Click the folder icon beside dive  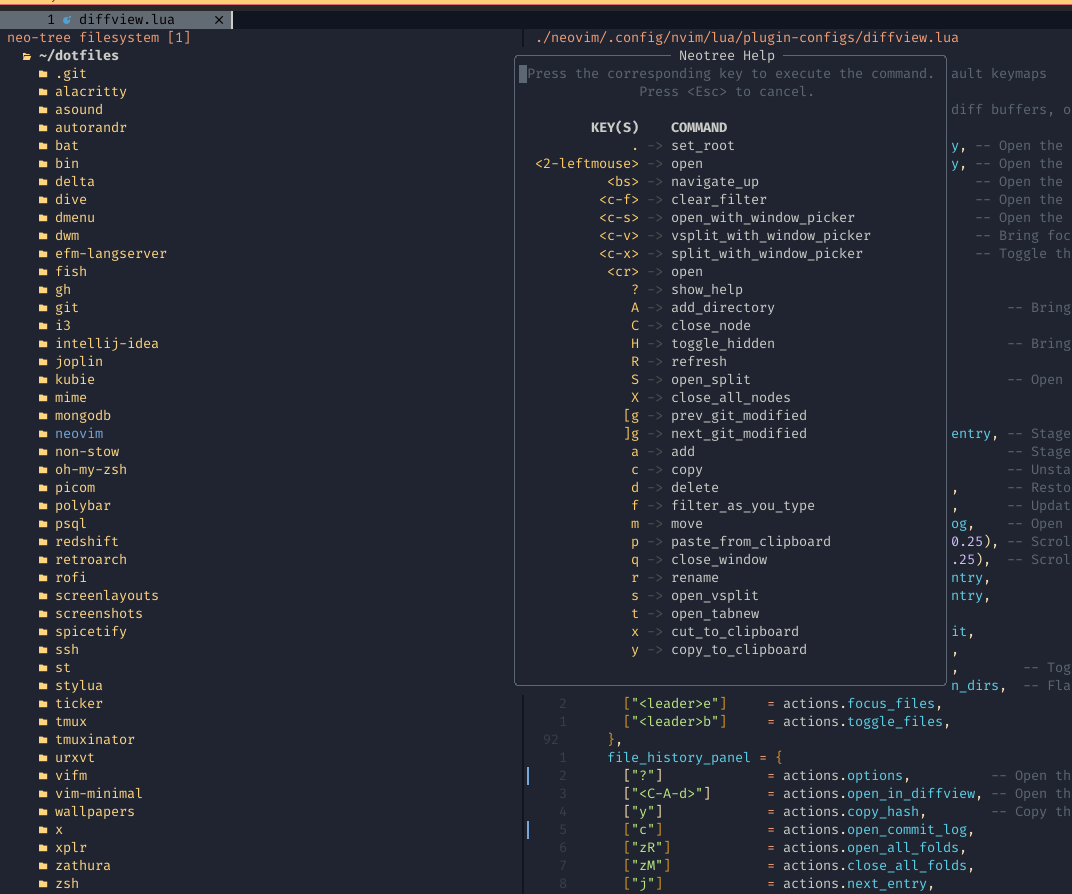pos(43,200)
